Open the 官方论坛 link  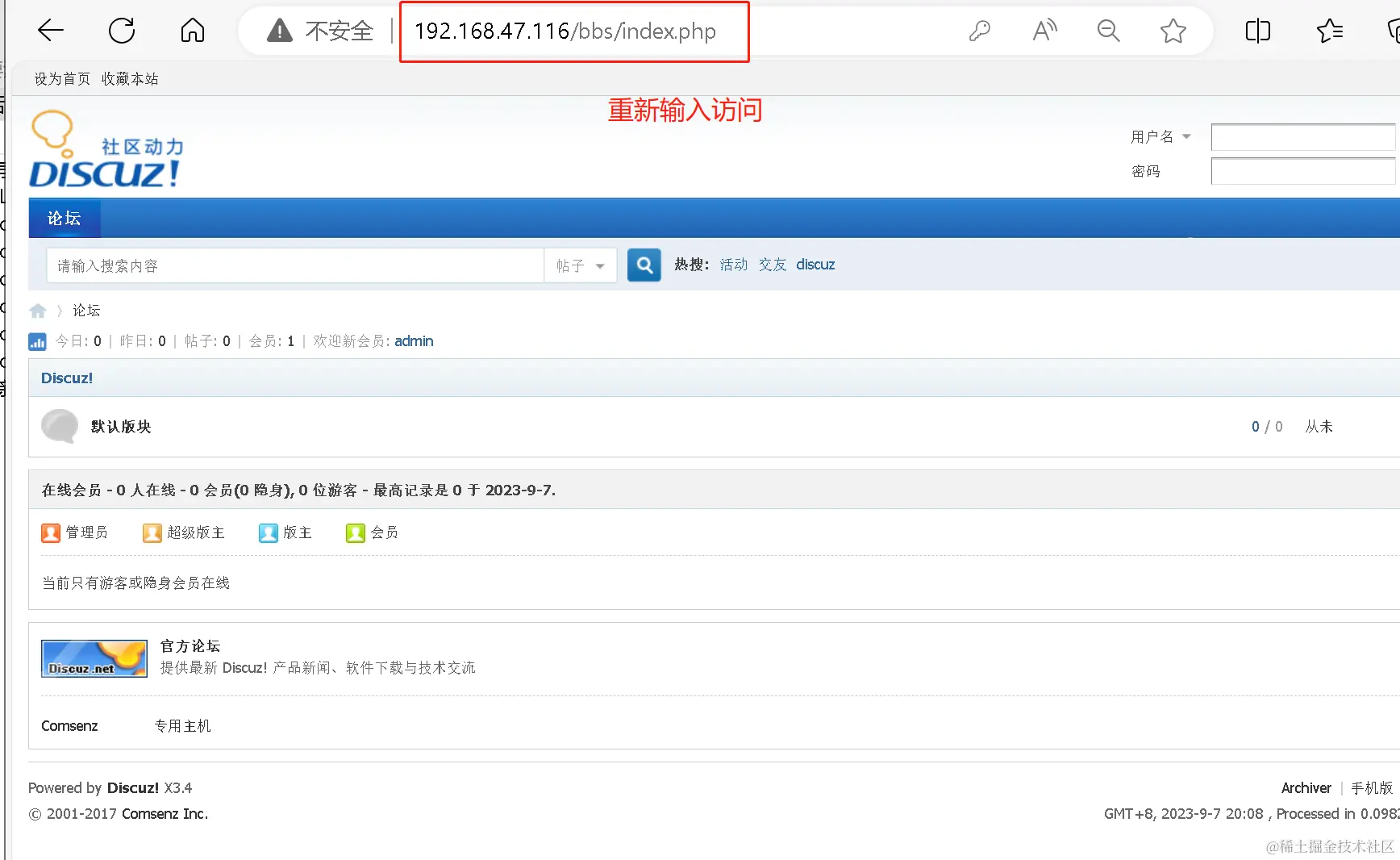point(190,646)
